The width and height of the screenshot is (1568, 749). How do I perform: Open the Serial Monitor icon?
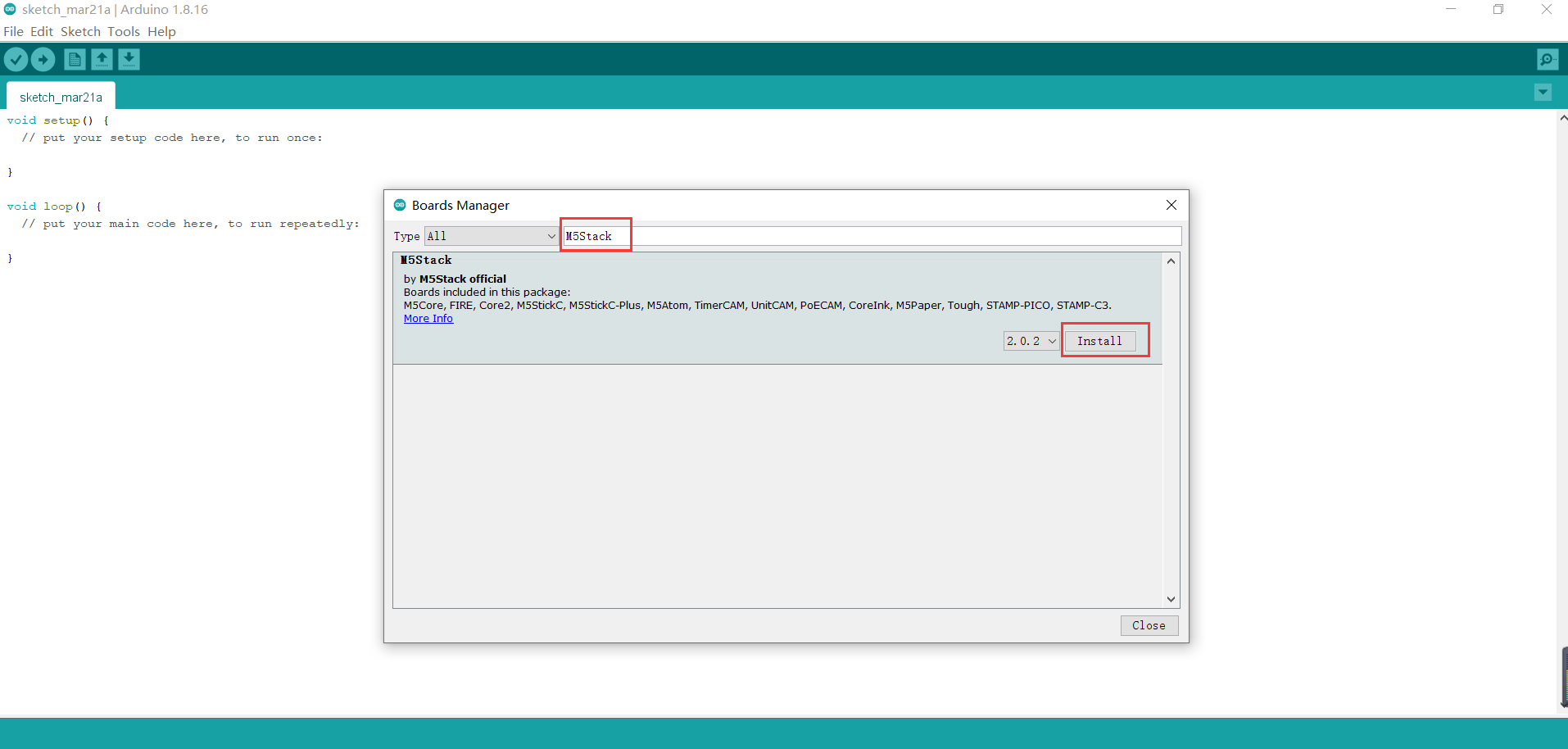(1547, 59)
